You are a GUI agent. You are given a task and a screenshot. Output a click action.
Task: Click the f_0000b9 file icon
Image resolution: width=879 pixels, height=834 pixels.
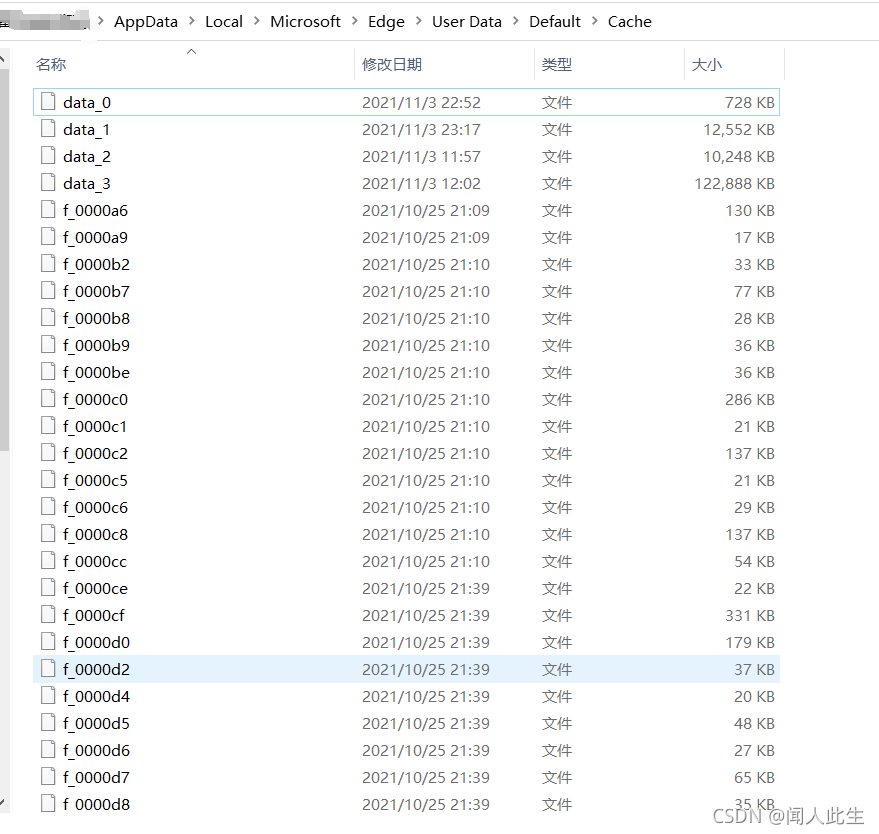(x=48, y=345)
